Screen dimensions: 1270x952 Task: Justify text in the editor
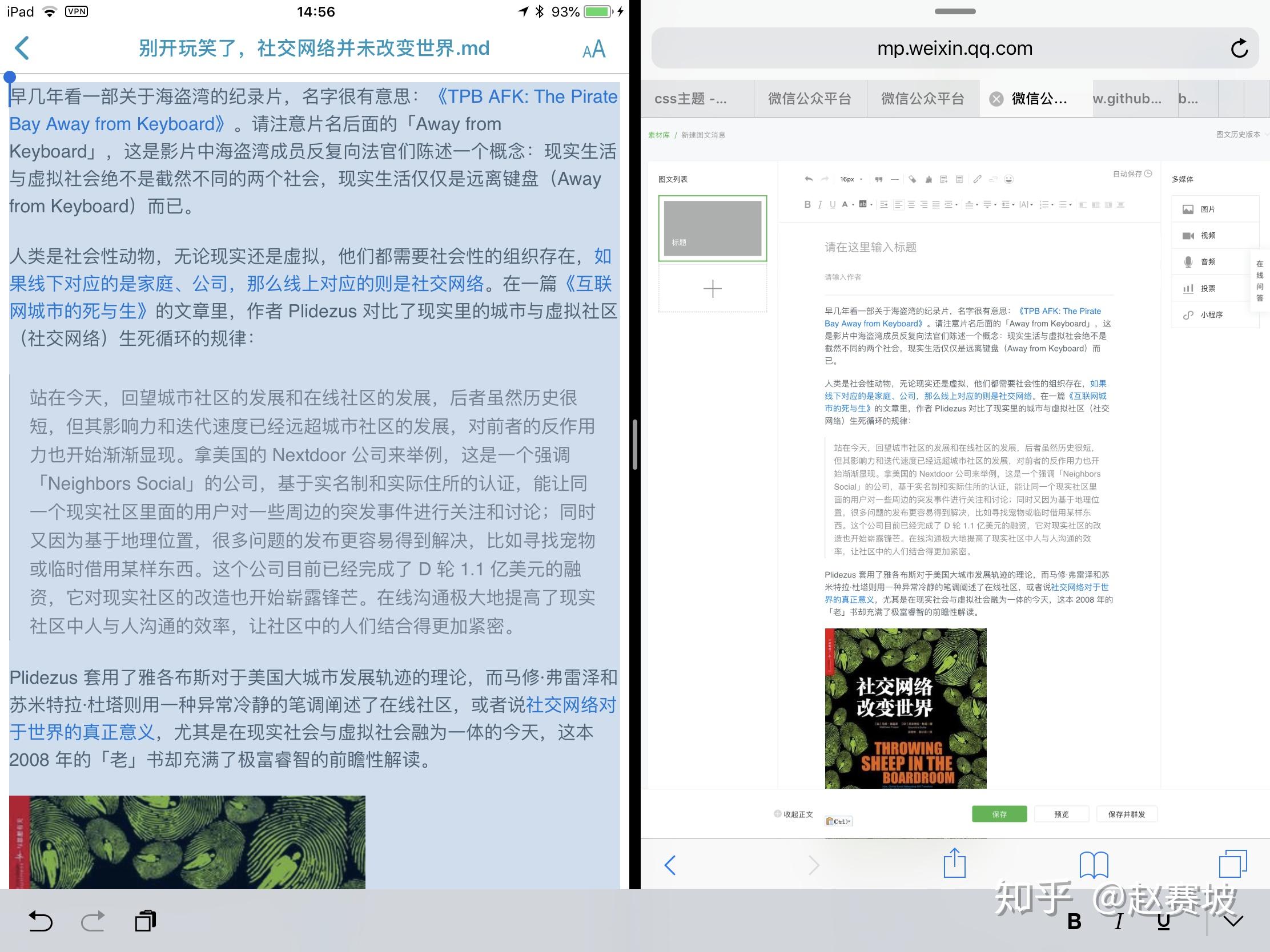pos(936,205)
